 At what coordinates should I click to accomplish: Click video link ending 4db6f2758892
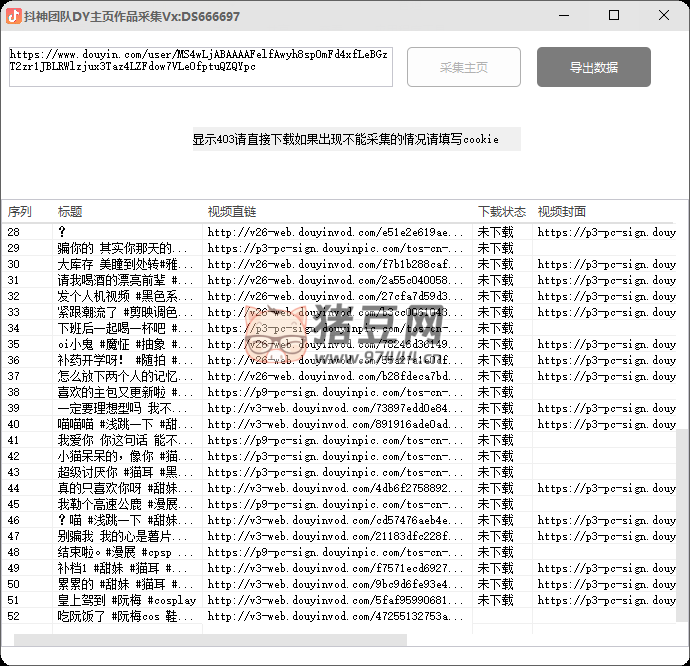[x=335, y=488]
